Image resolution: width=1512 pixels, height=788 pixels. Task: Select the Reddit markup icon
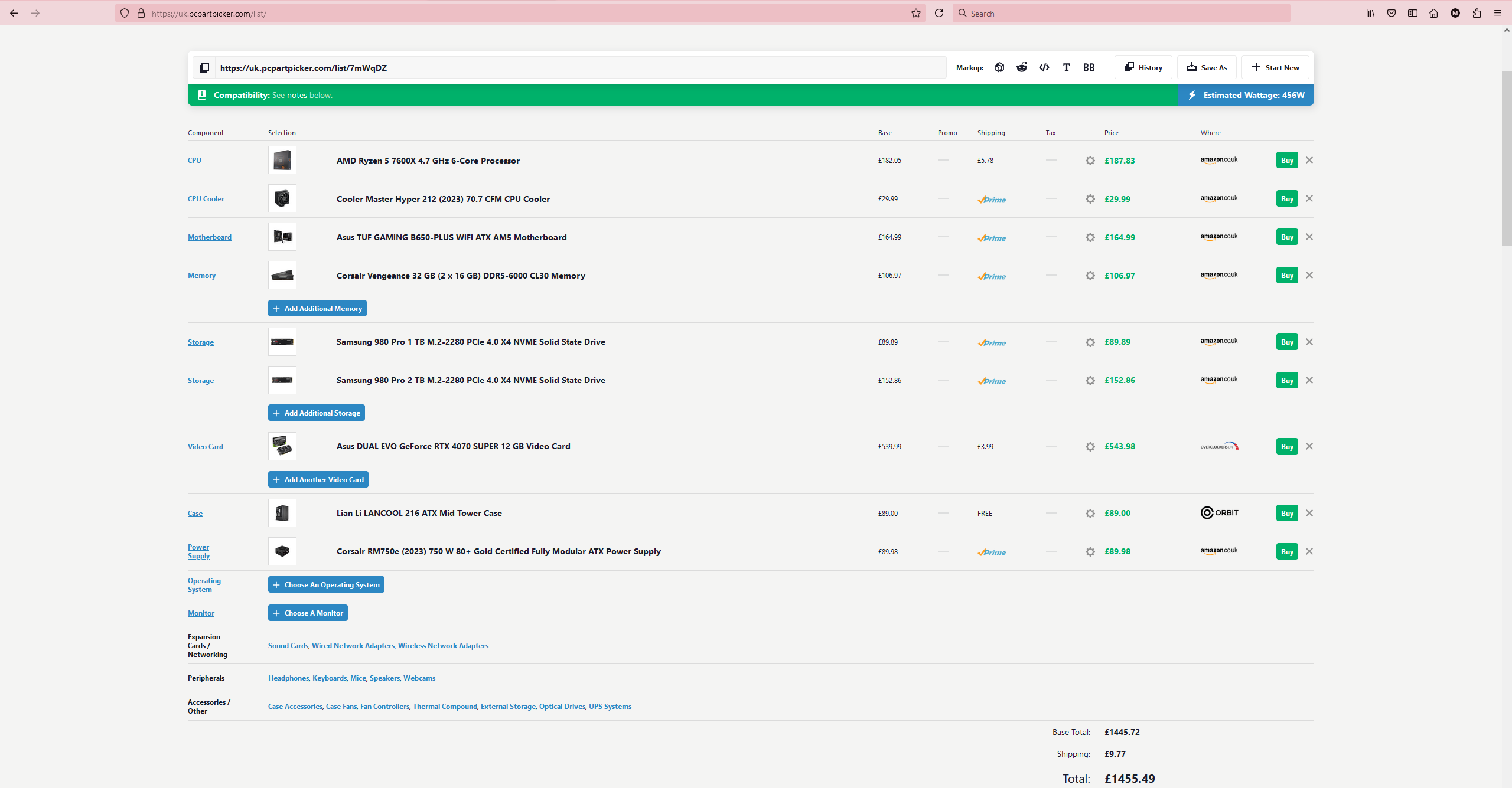click(1021, 67)
